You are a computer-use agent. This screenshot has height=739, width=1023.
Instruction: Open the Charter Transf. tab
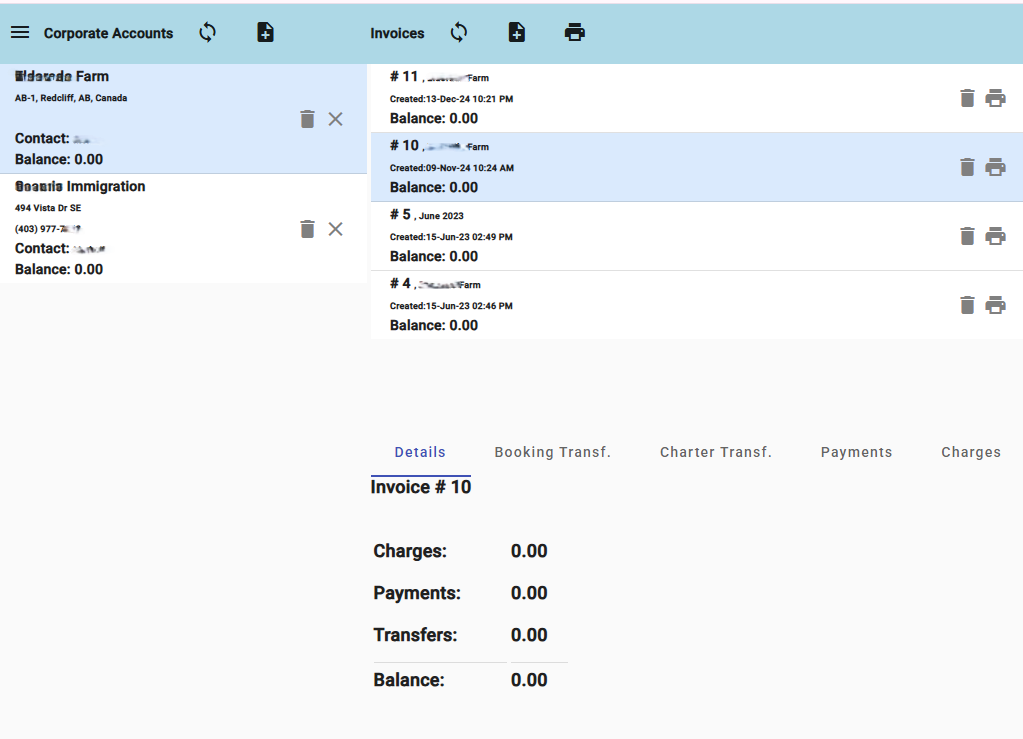pos(716,453)
